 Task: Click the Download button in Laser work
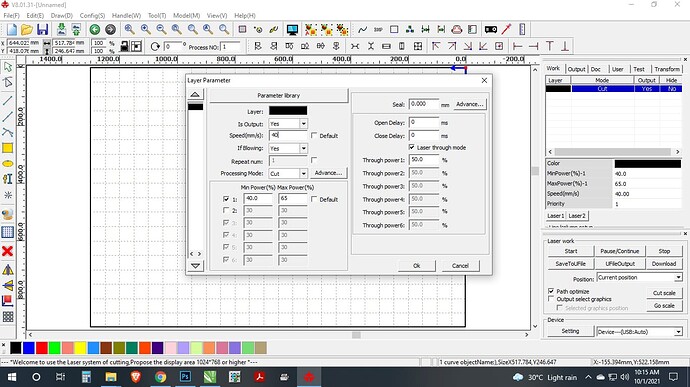[664, 264]
